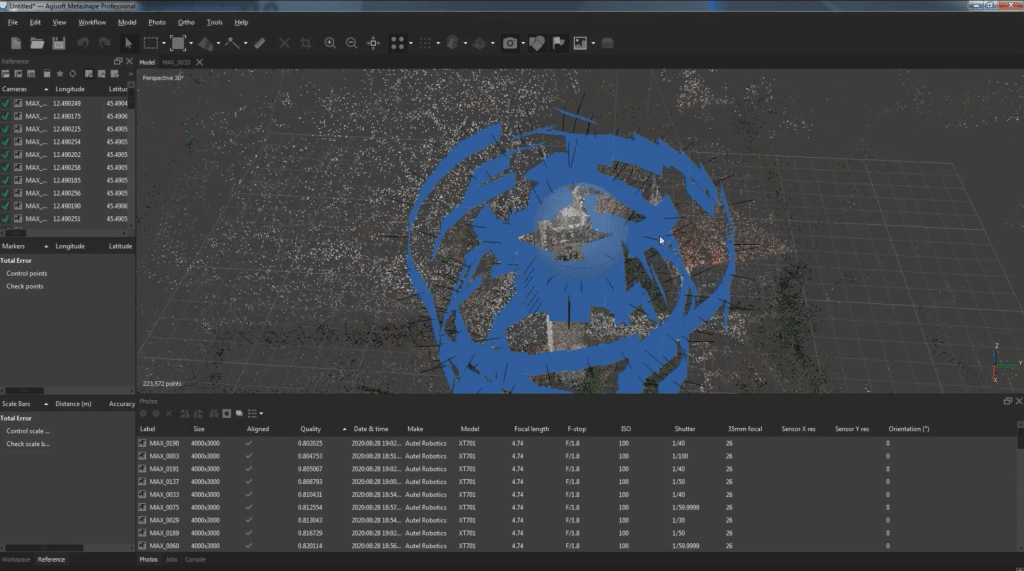
Task: Create a new project with the New icon
Action: [16, 43]
